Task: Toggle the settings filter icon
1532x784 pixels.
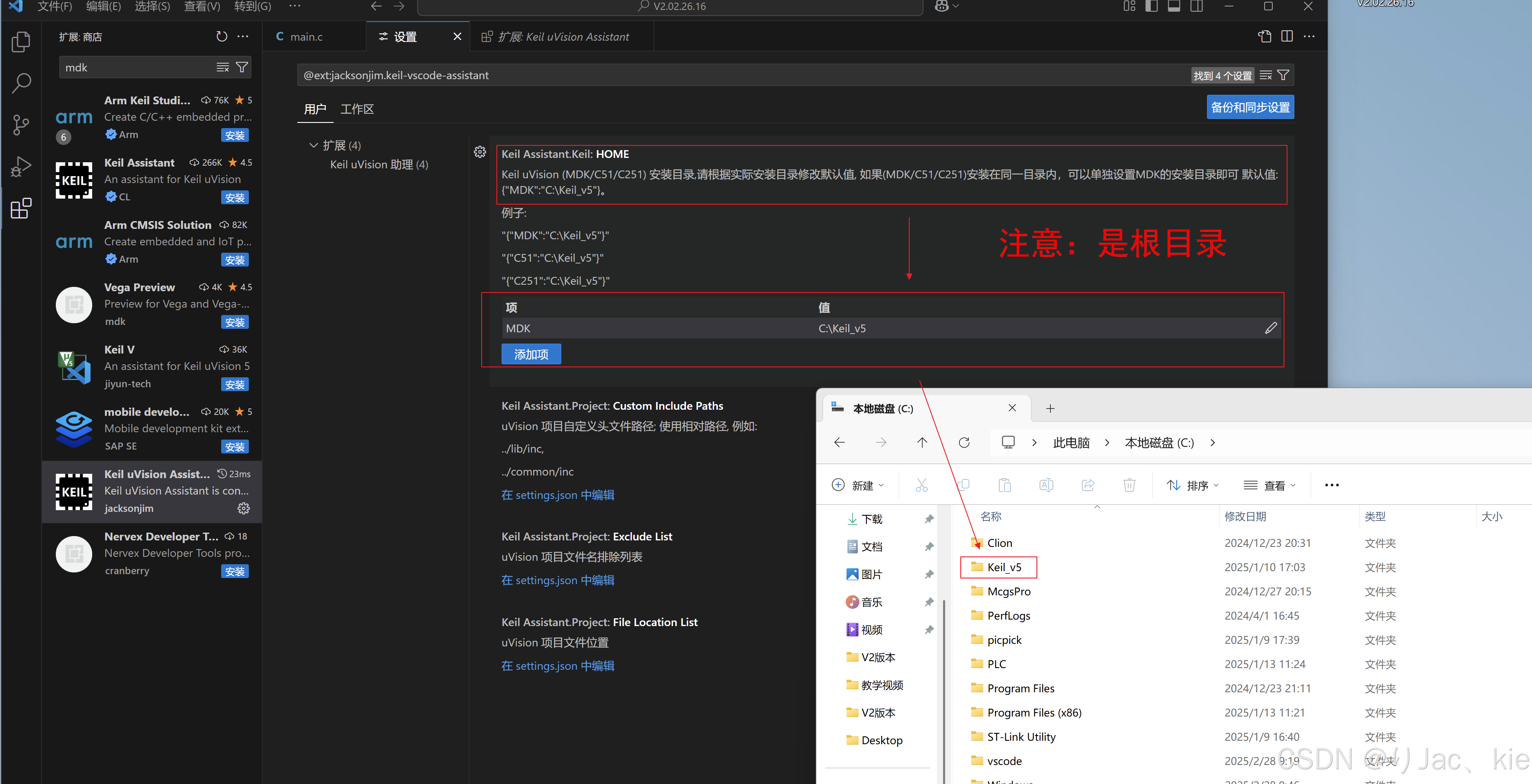Action: click(1284, 75)
